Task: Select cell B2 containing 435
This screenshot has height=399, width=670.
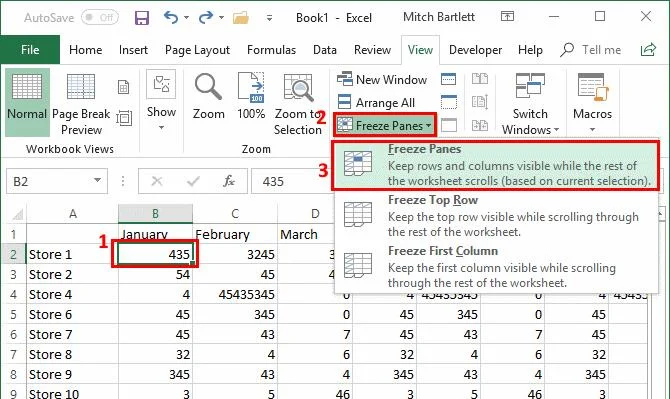Action: [155, 254]
